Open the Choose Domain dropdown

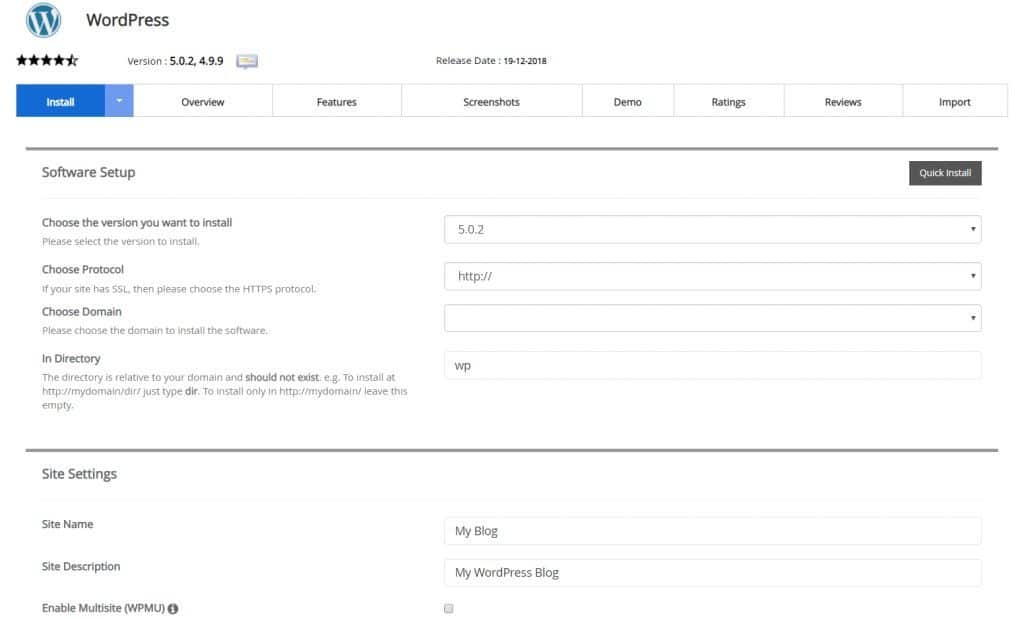click(x=712, y=318)
